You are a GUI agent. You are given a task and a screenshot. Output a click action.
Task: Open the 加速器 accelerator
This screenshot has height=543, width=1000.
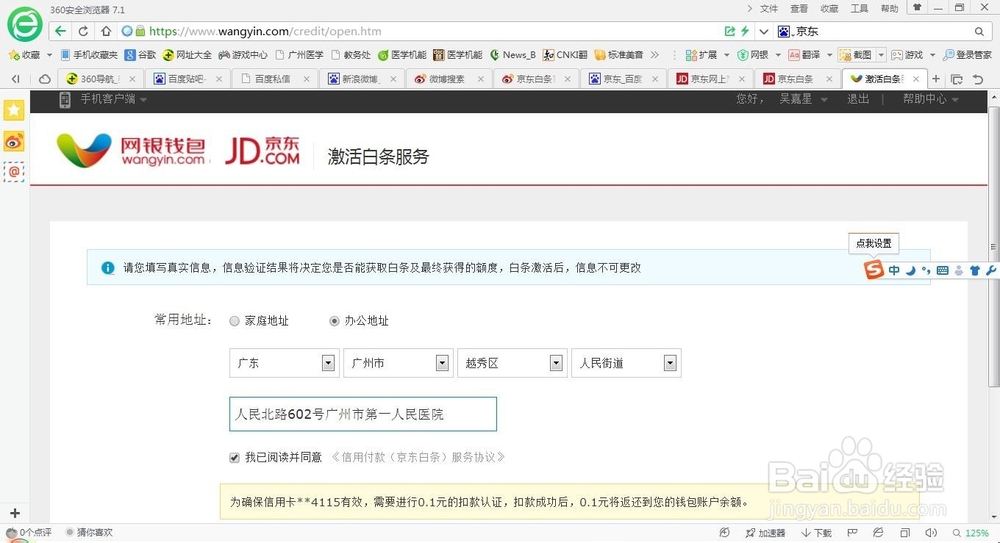(765, 533)
